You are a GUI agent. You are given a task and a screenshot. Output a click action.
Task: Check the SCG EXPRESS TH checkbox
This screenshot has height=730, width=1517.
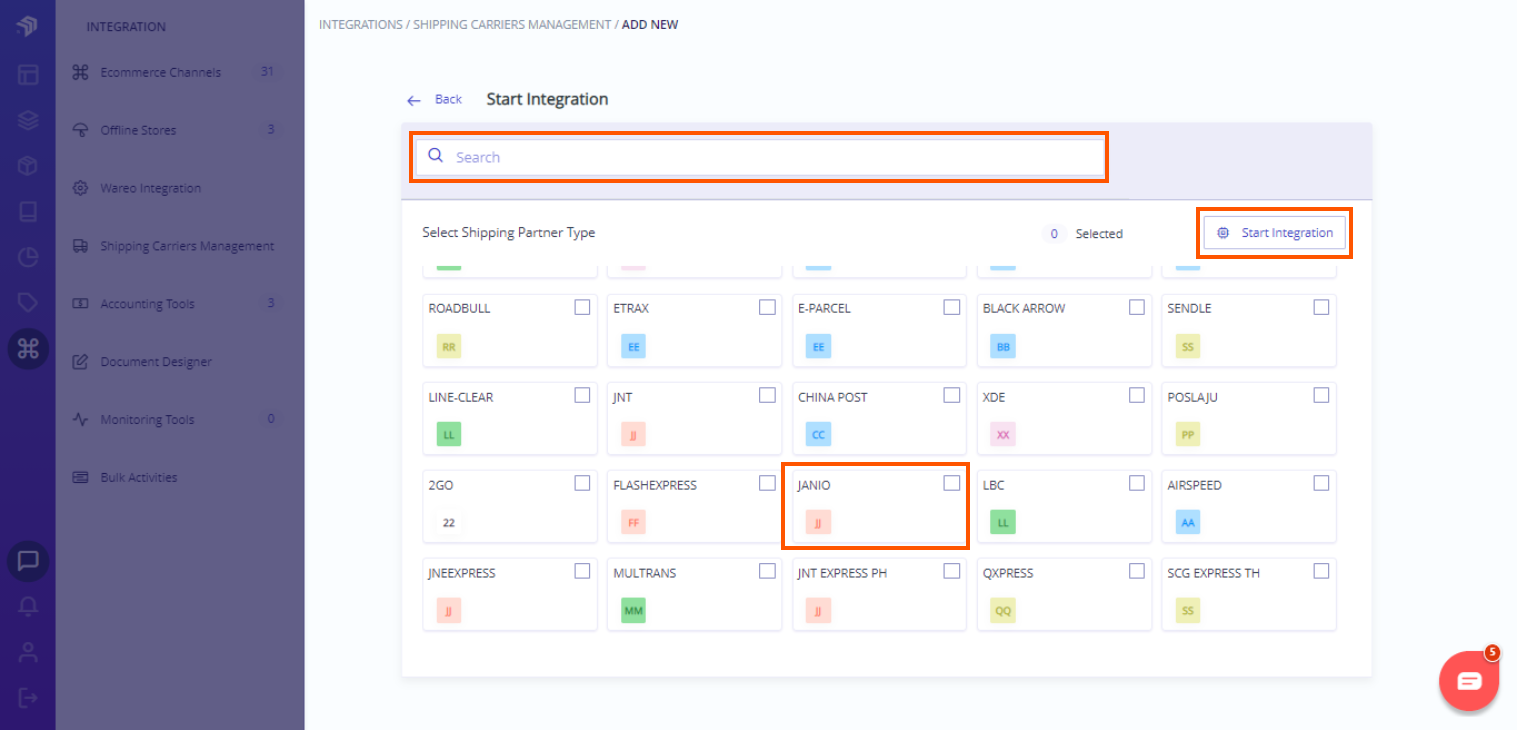(x=1321, y=571)
